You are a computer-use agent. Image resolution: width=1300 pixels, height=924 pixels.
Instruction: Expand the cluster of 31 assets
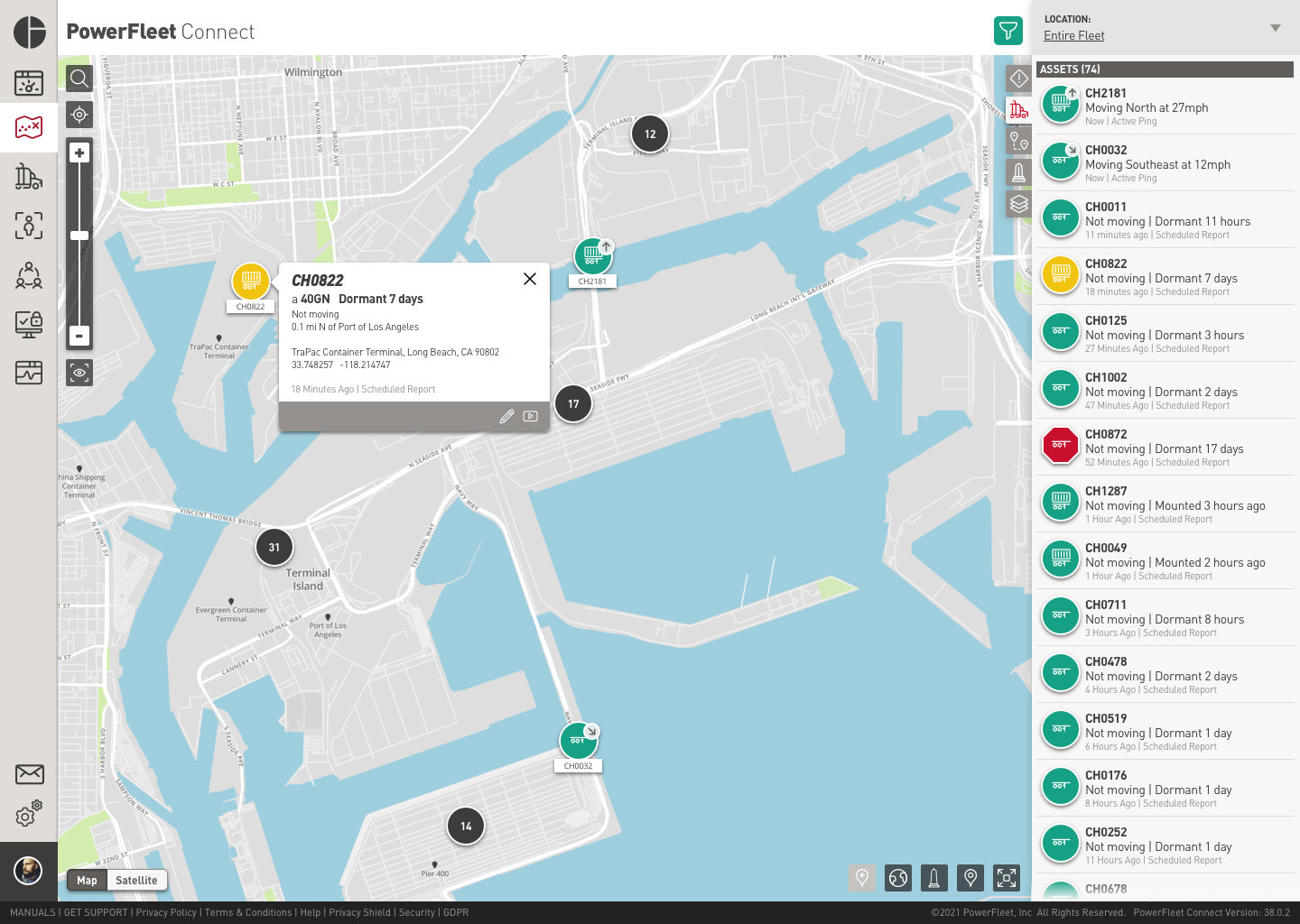pos(274,547)
